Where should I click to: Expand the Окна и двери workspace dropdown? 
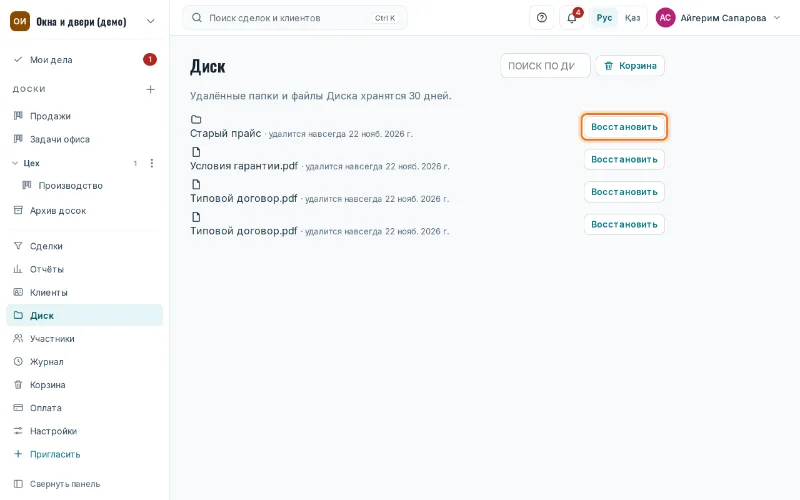point(151,21)
